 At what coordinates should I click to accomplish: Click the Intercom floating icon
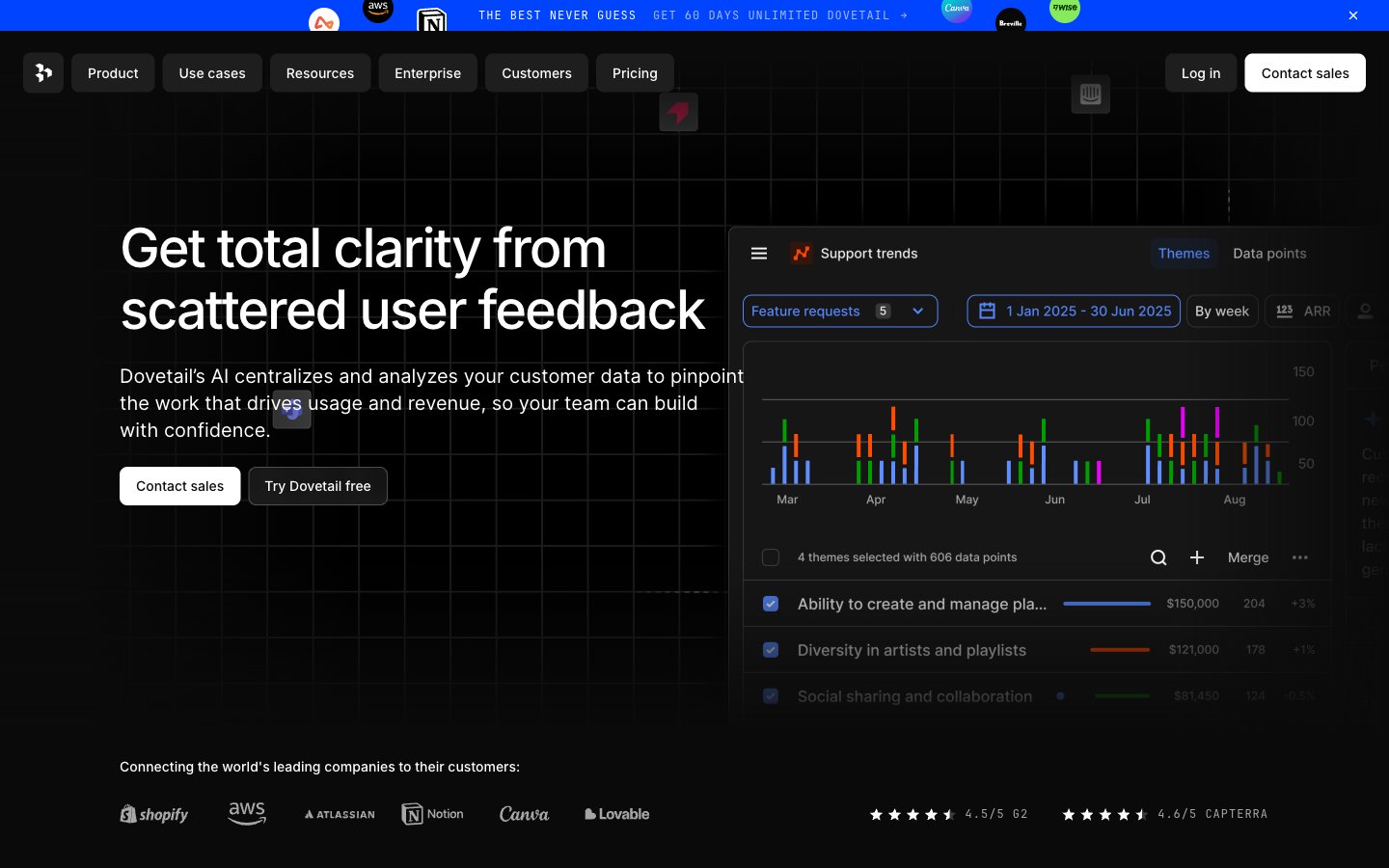(x=1091, y=95)
